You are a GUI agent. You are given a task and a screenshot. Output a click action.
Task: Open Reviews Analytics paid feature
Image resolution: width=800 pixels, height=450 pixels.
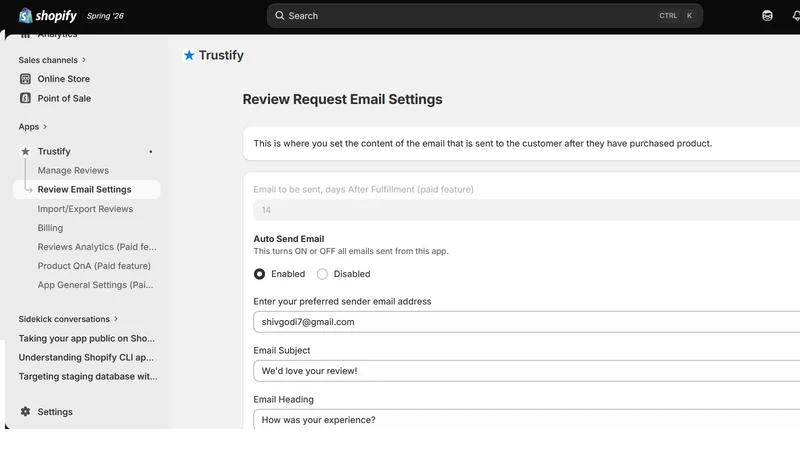click(x=97, y=247)
